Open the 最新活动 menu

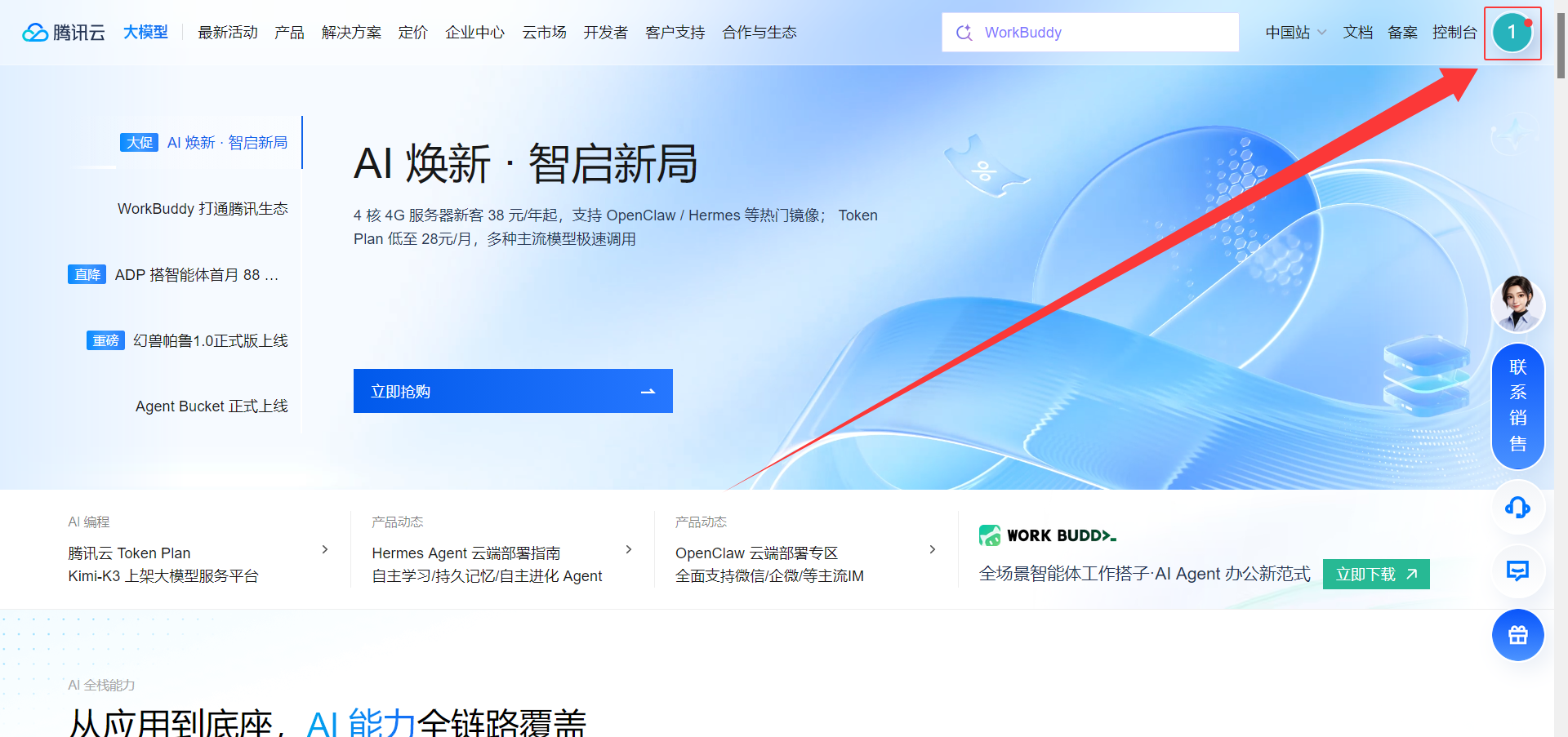228,33
